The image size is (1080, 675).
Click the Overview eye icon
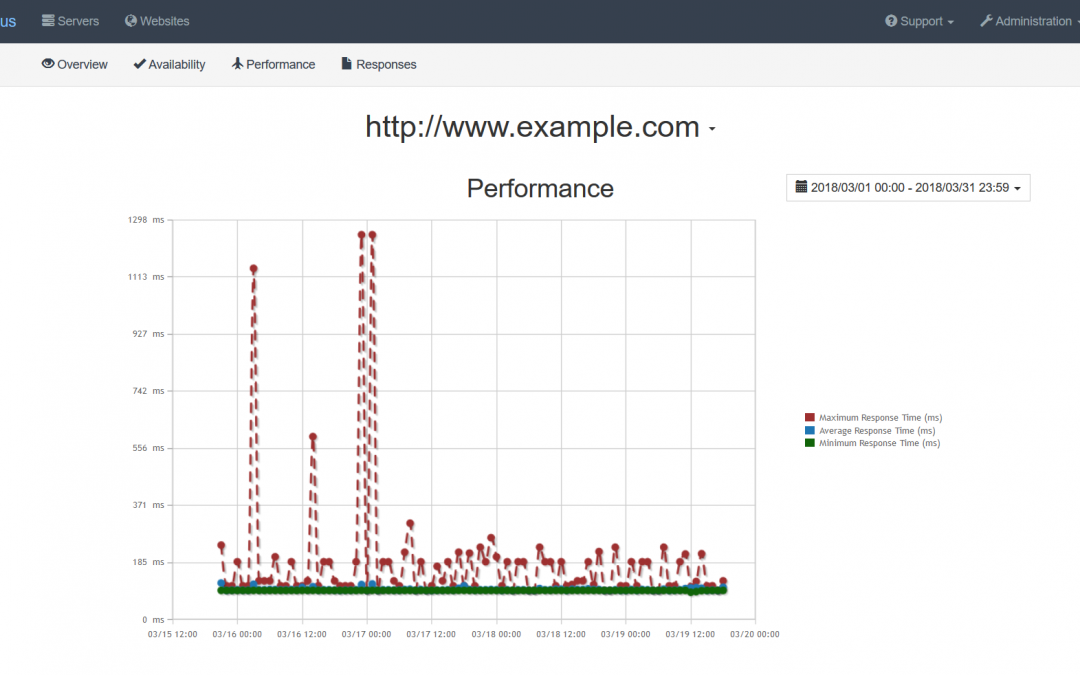(48, 64)
